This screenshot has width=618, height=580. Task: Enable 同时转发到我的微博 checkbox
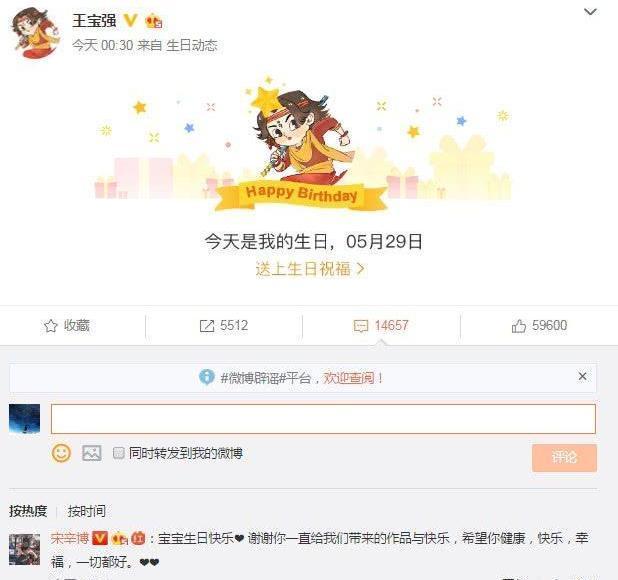(x=118, y=453)
